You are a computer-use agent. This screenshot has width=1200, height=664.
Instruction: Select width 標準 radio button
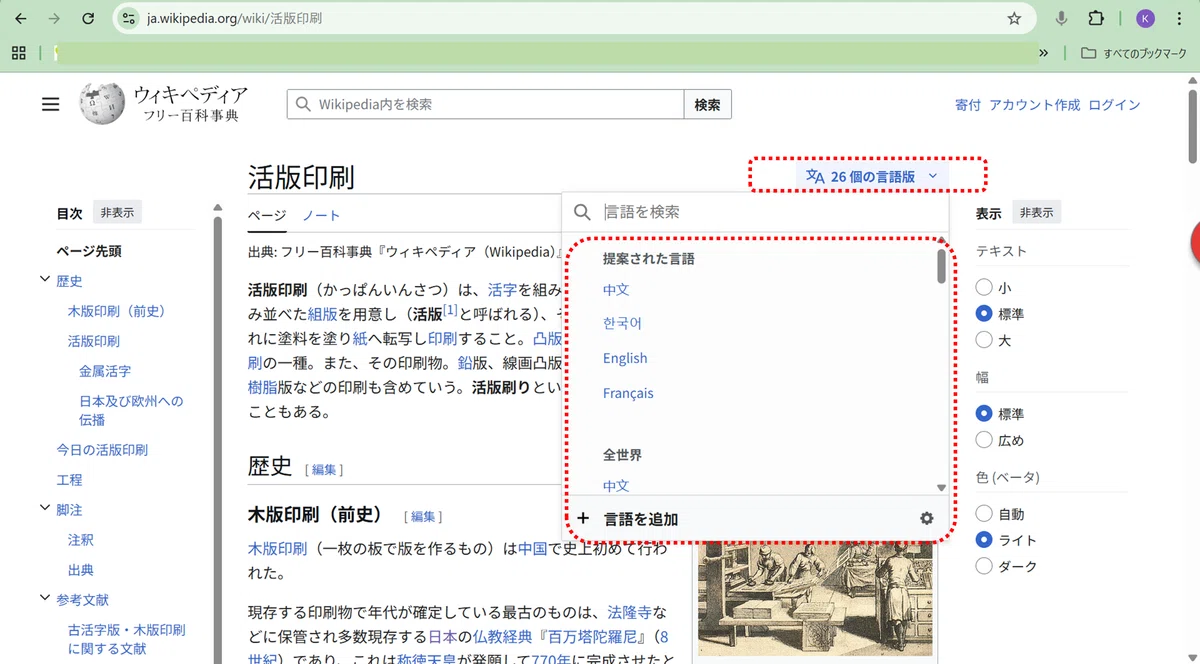click(984, 414)
